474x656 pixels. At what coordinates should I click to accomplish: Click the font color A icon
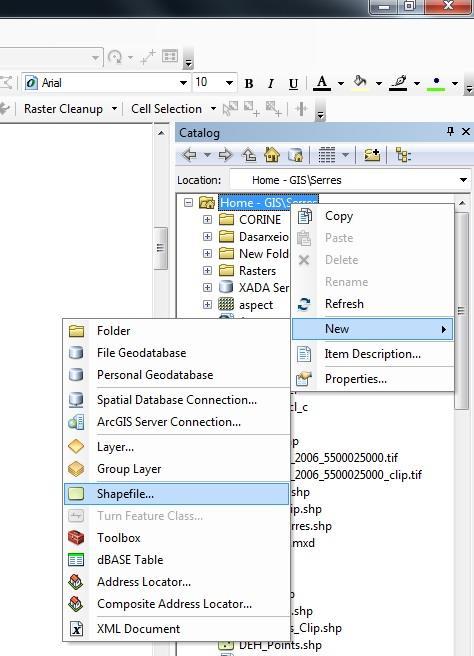[x=322, y=83]
